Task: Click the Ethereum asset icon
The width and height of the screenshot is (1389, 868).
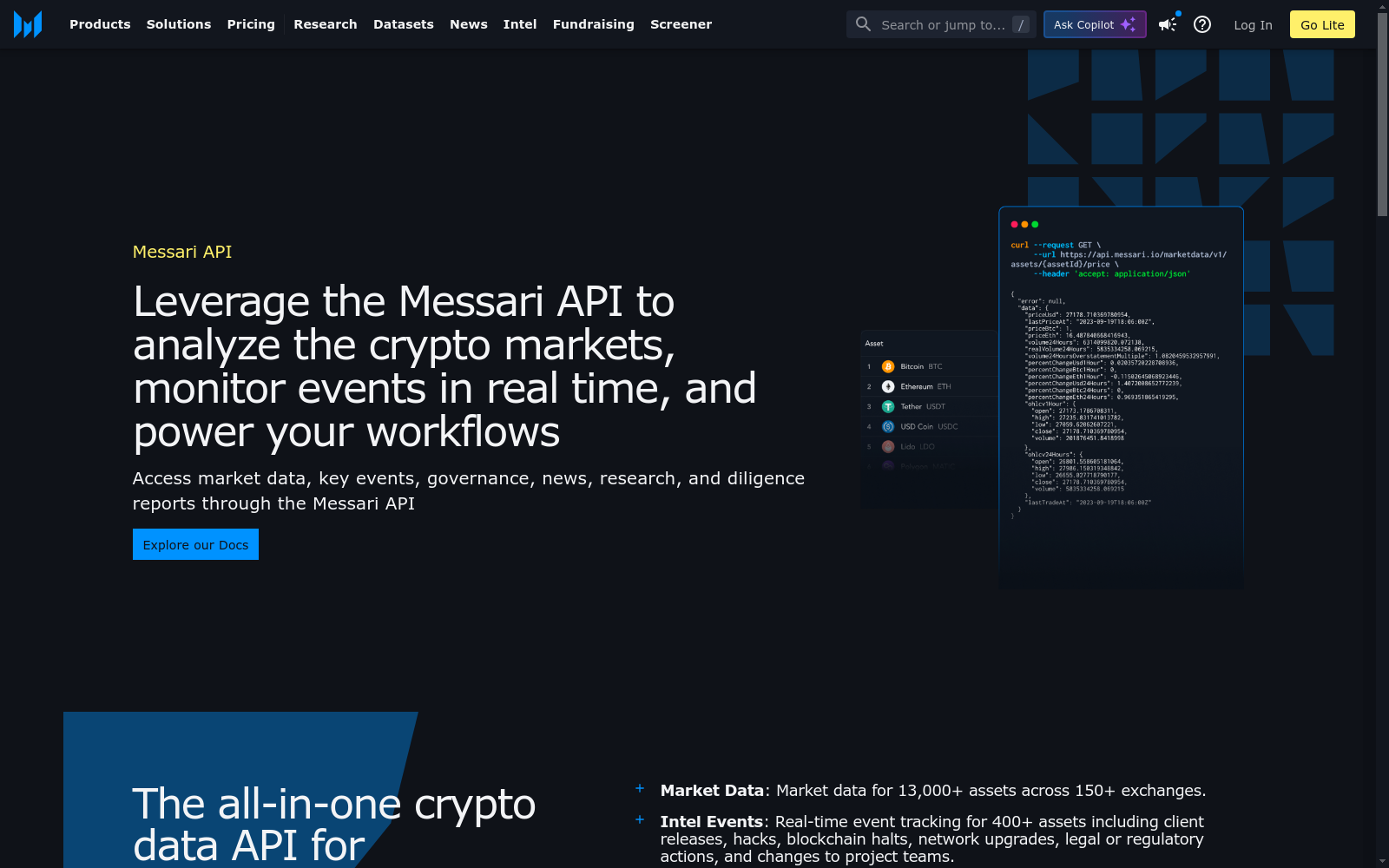Action: pos(888,386)
